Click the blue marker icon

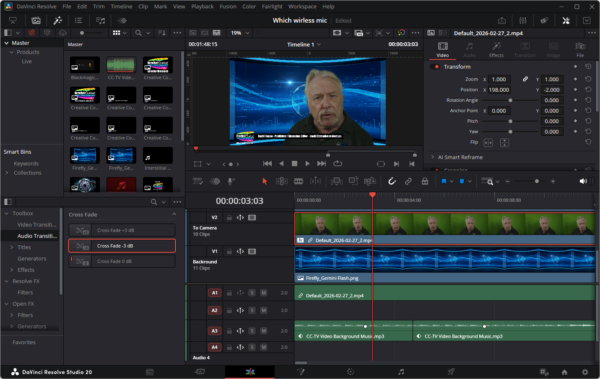pos(462,181)
